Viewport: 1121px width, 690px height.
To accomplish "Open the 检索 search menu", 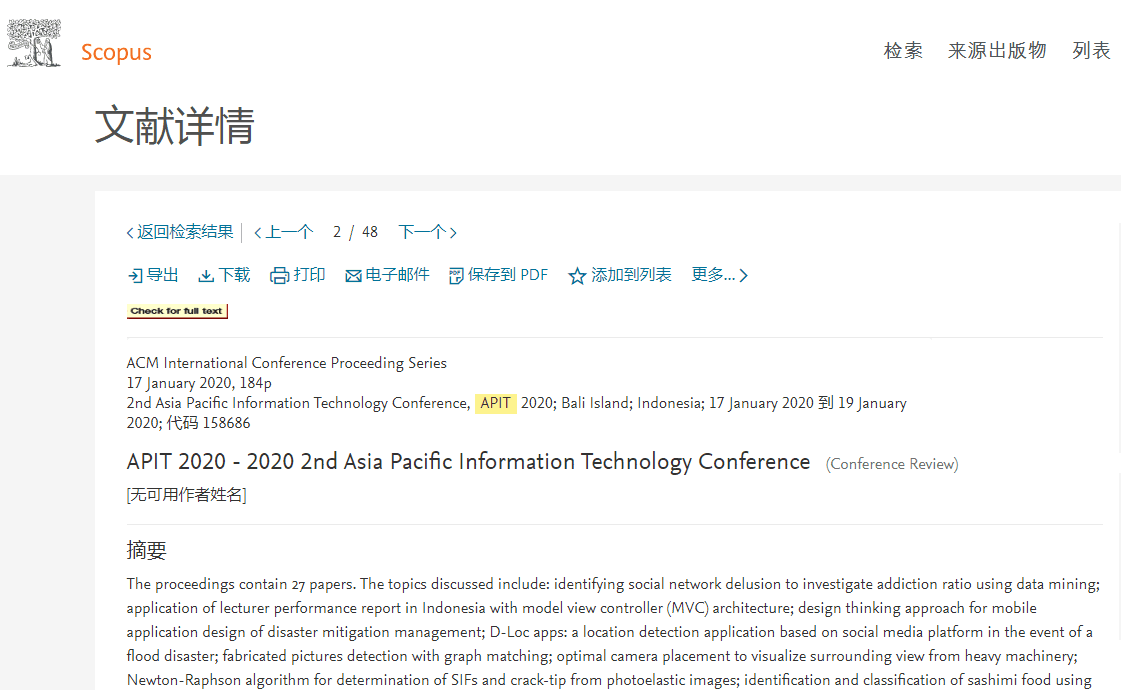I will pos(903,51).
